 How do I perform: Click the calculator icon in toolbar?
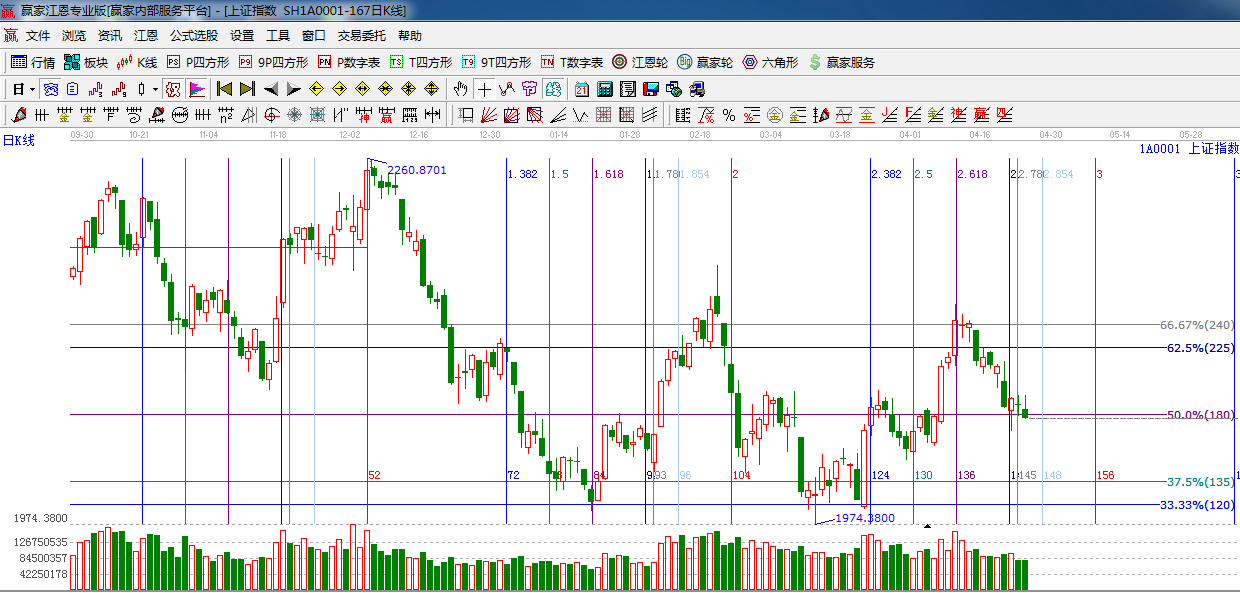tap(604, 89)
